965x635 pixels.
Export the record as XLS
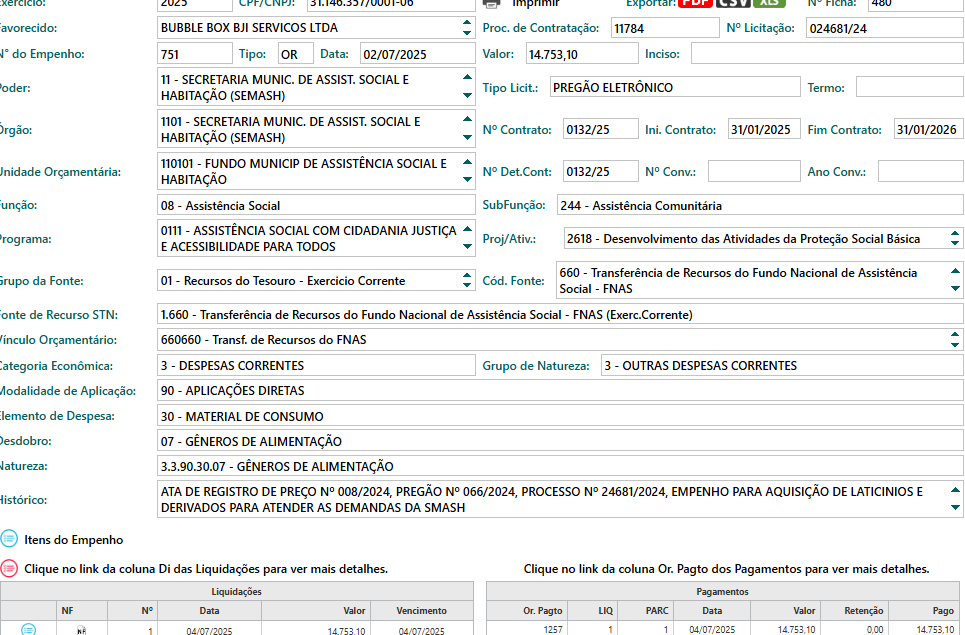771,3
